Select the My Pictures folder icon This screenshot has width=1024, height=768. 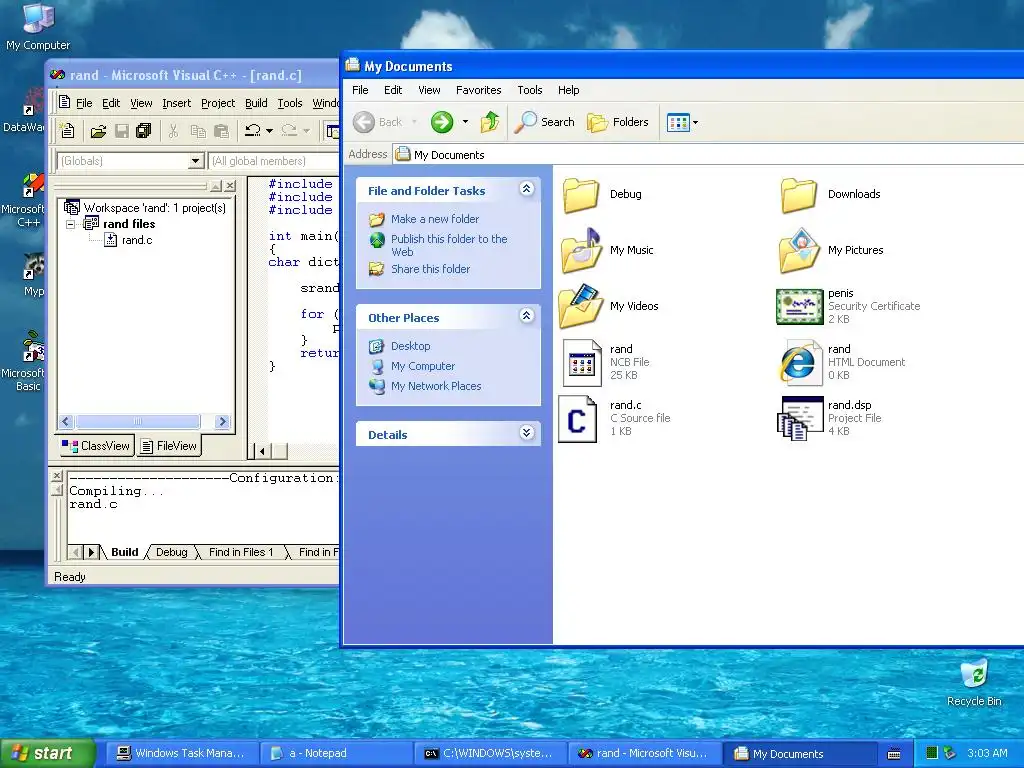pyautogui.click(x=799, y=250)
